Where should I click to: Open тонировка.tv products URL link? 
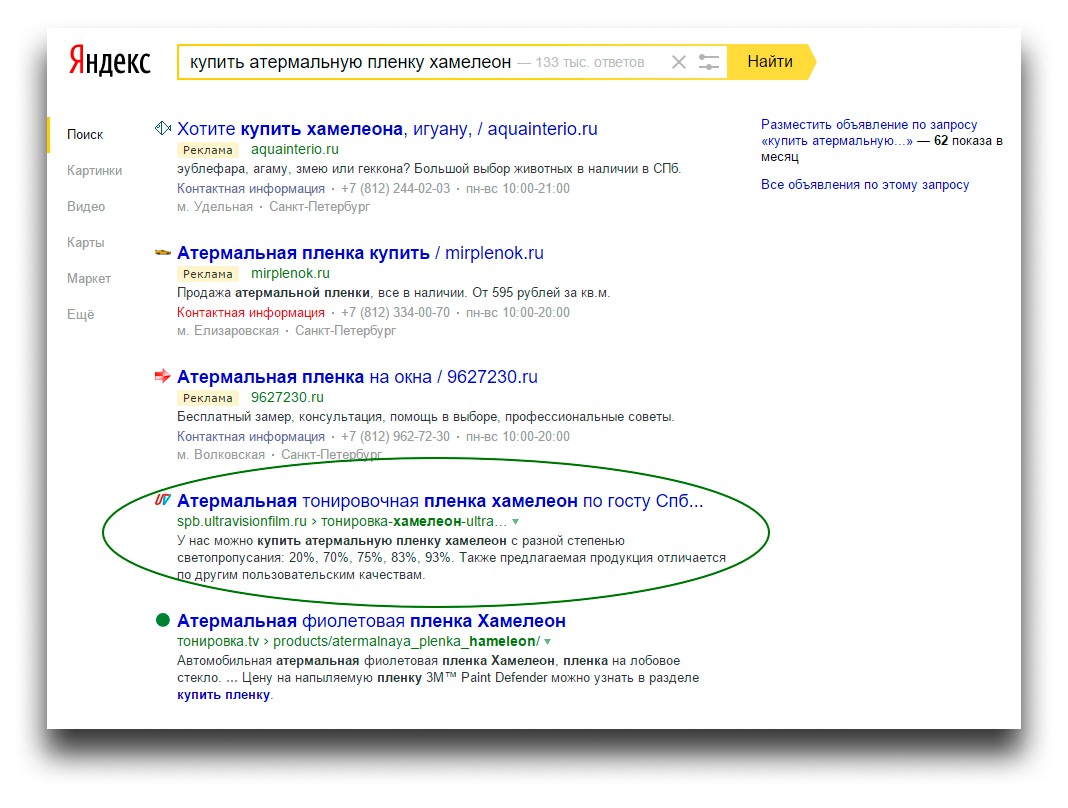click(358, 641)
